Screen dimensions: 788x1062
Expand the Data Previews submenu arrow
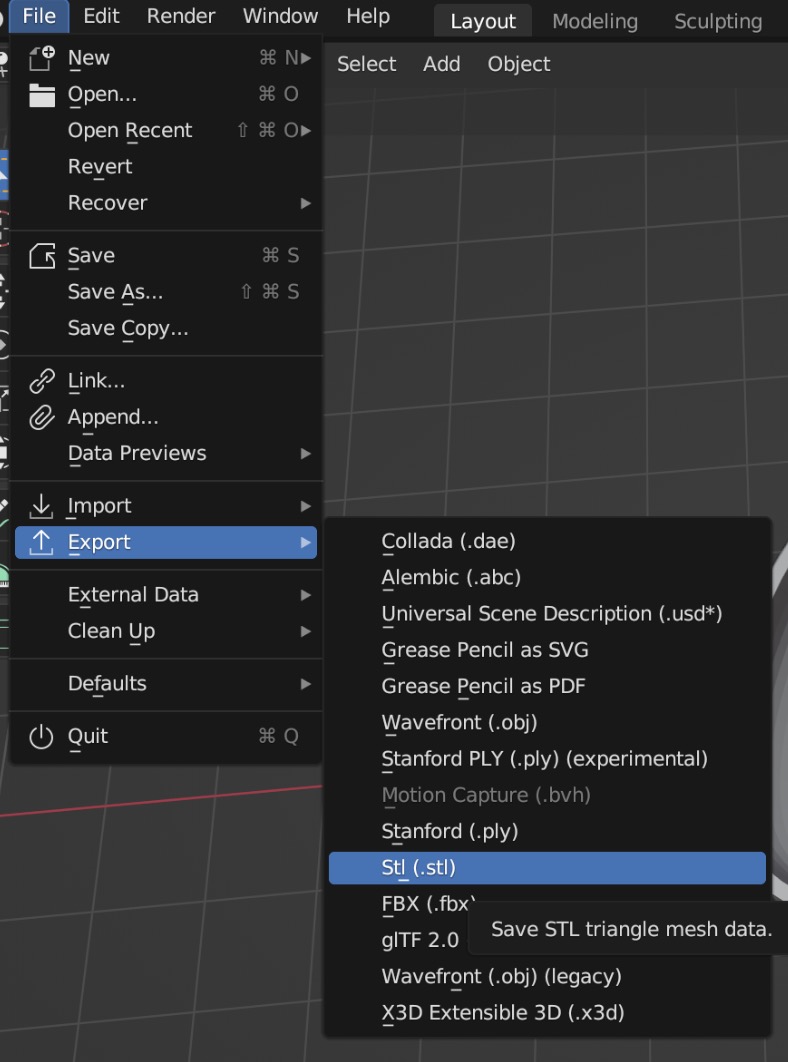(x=306, y=454)
